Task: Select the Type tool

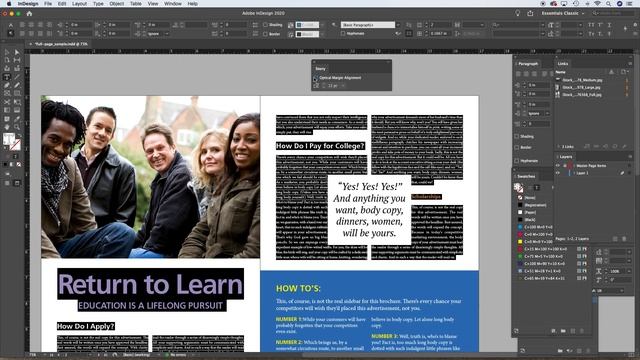Action: pos(7,77)
